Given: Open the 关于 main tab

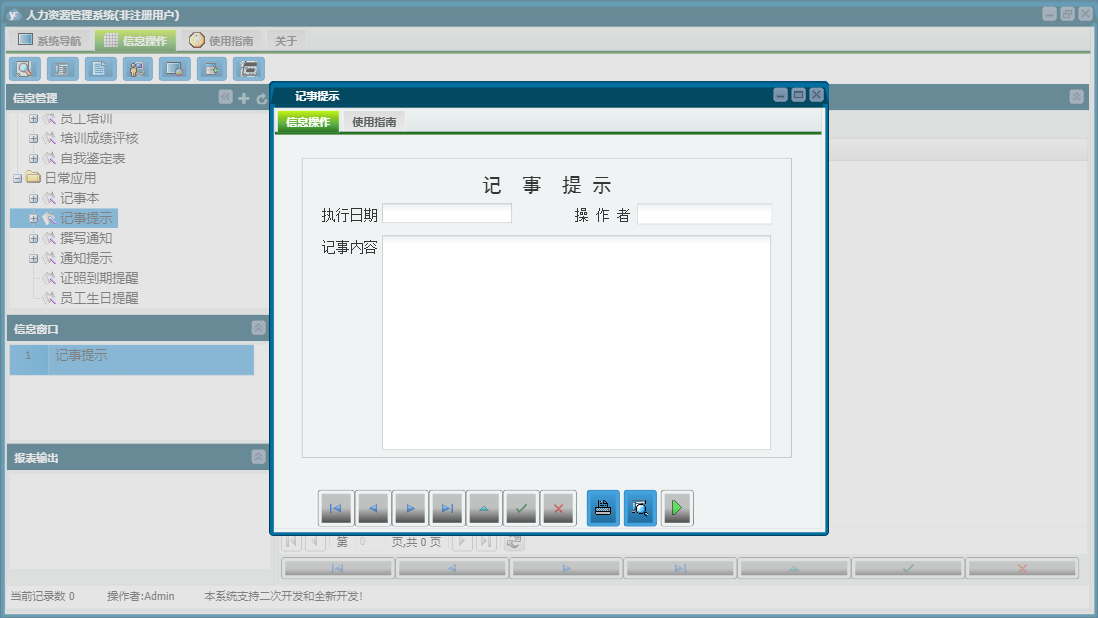Looking at the screenshot, I should coord(286,41).
